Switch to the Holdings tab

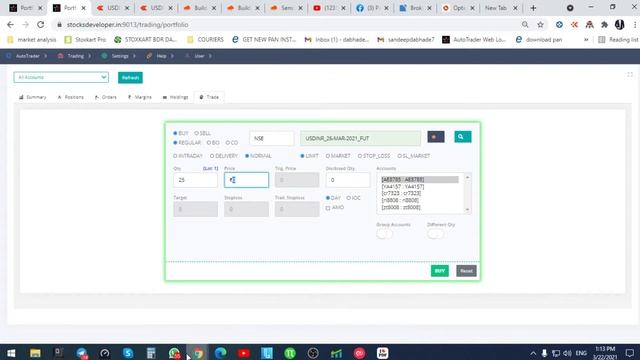point(176,97)
